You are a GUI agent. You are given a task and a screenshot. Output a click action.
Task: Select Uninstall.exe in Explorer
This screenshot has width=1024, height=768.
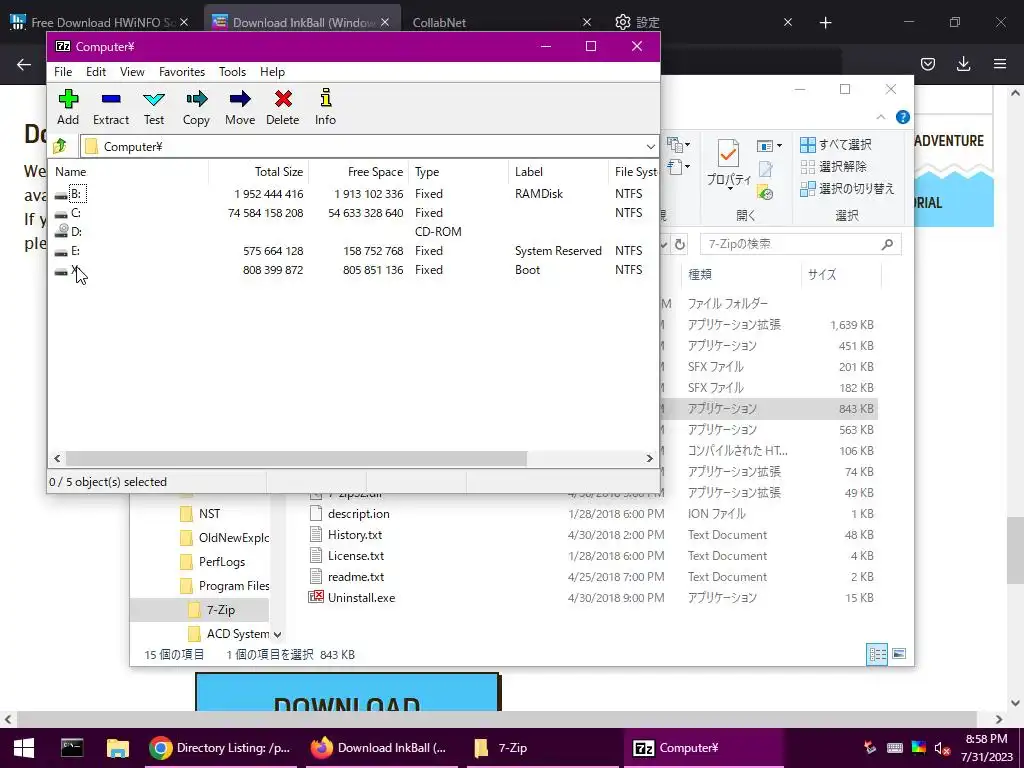click(x=361, y=598)
